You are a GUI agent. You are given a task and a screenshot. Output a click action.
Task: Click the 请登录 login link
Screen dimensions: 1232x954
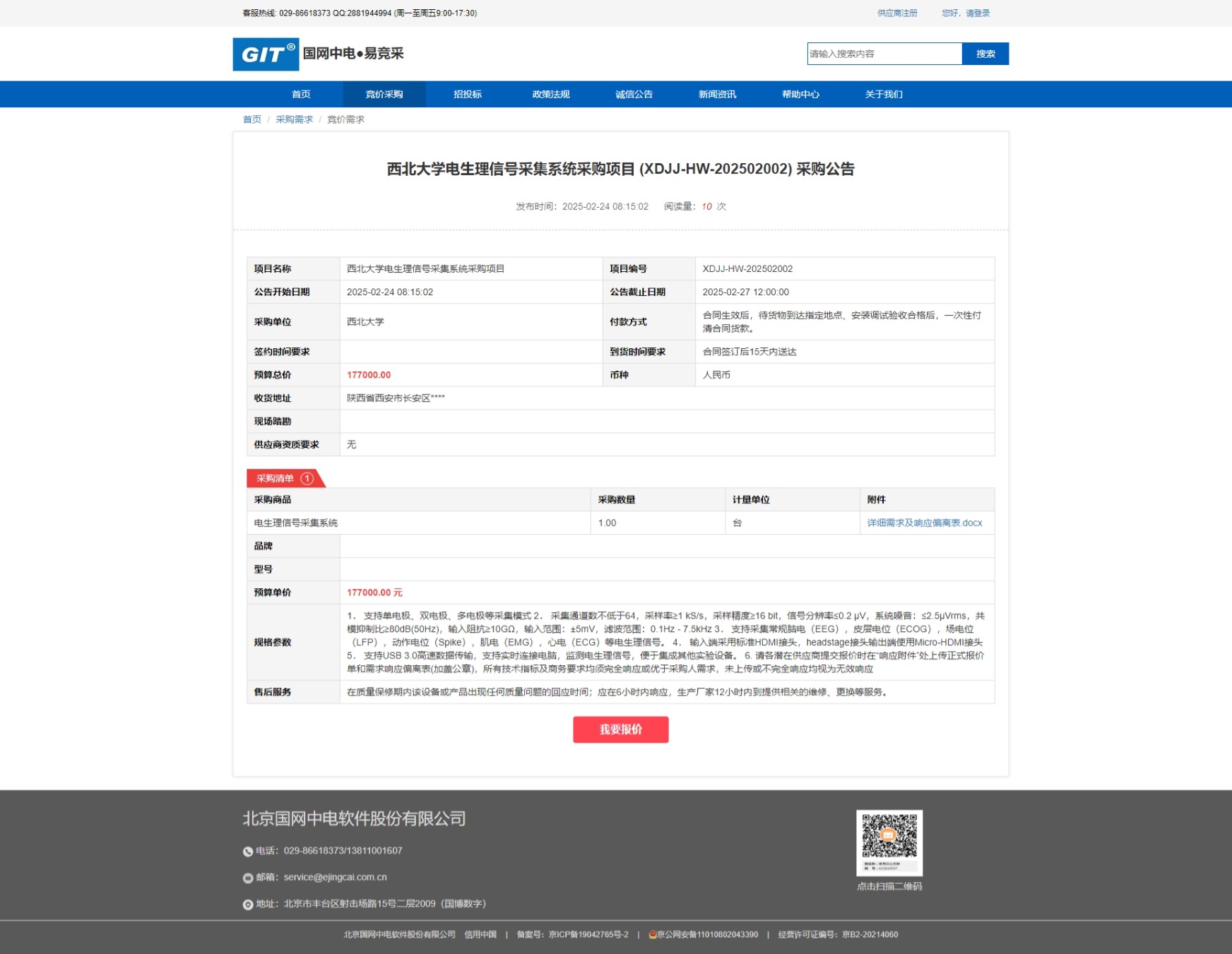click(x=978, y=13)
